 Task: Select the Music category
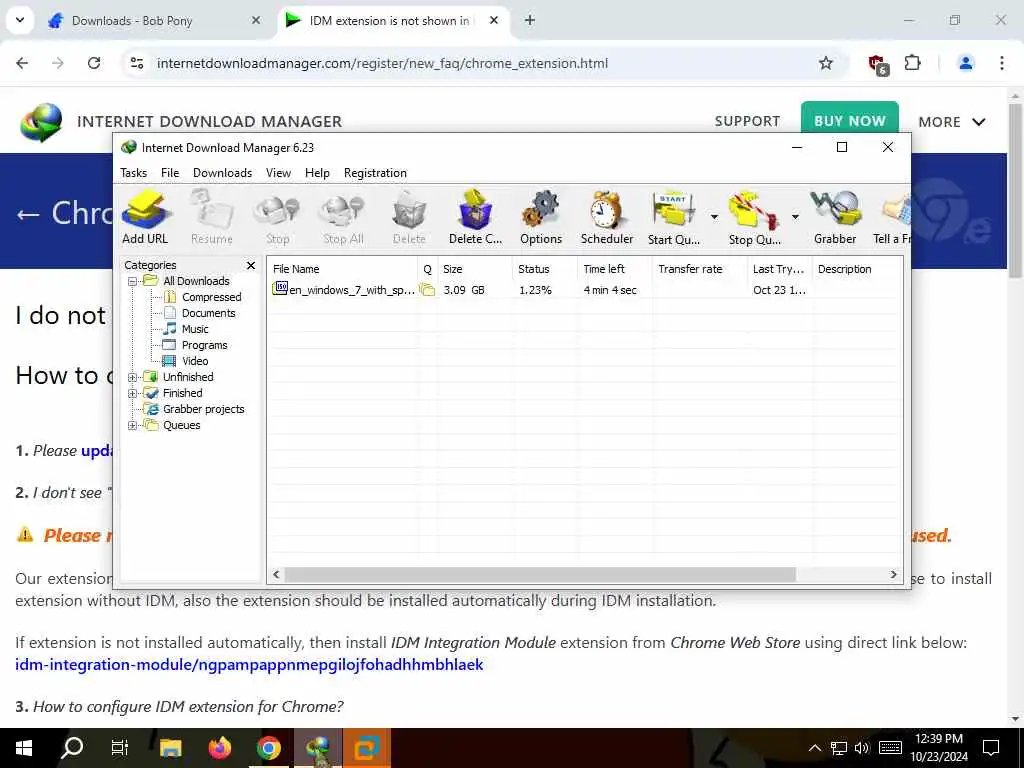coord(195,329)
